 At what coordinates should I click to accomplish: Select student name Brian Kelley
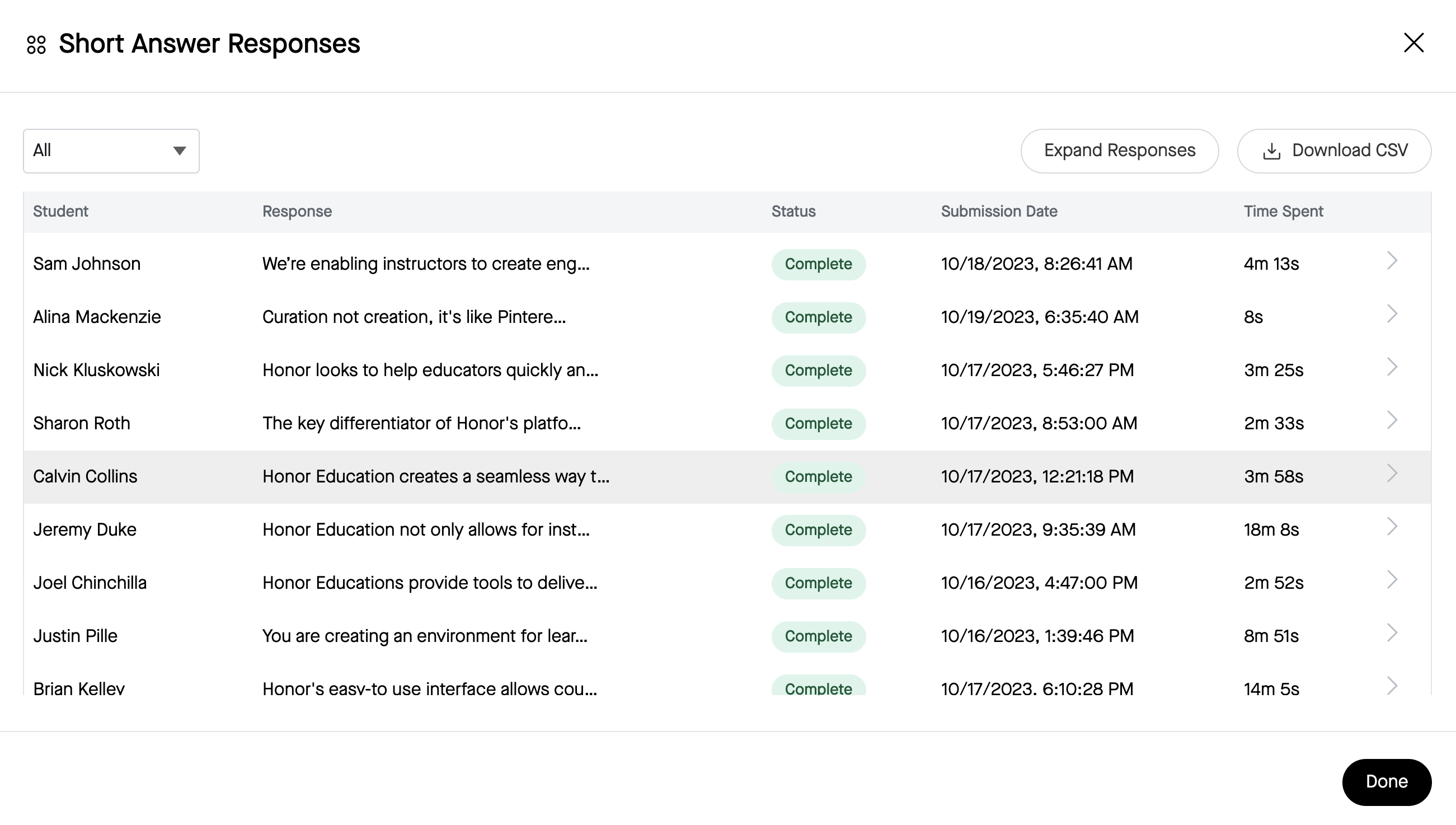(79, 688)
